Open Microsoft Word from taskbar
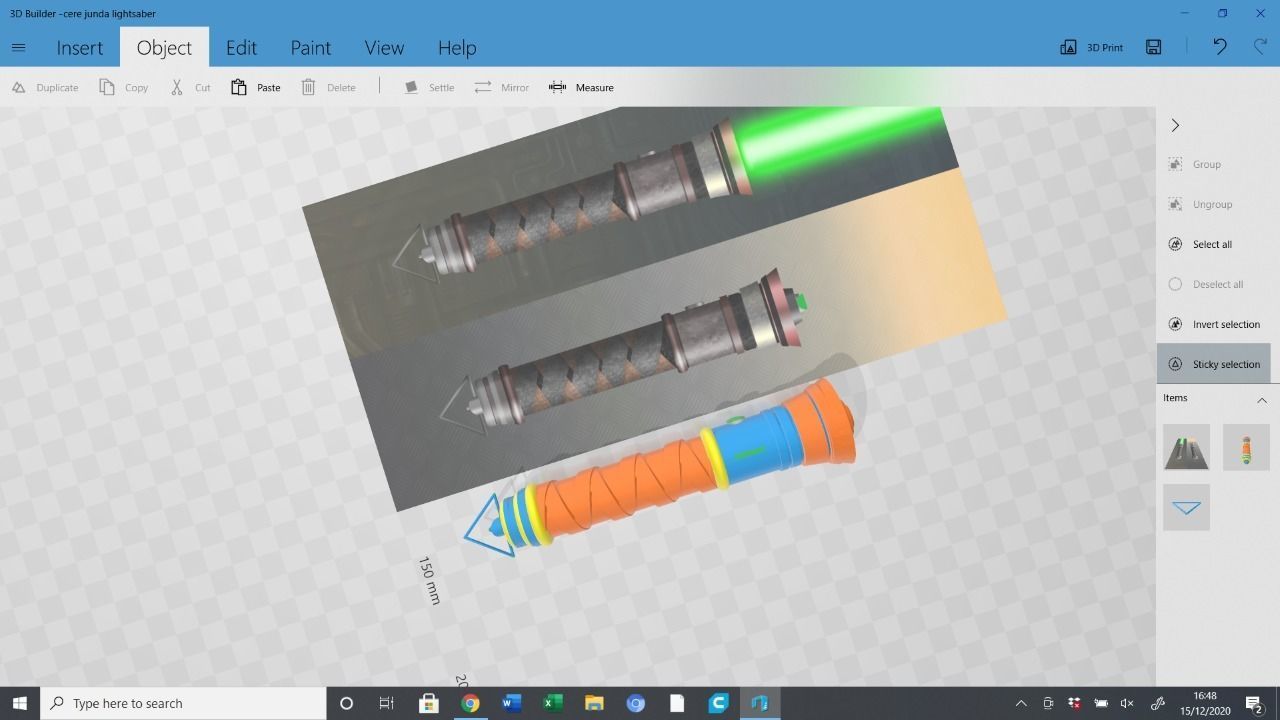 pos(511,703)
